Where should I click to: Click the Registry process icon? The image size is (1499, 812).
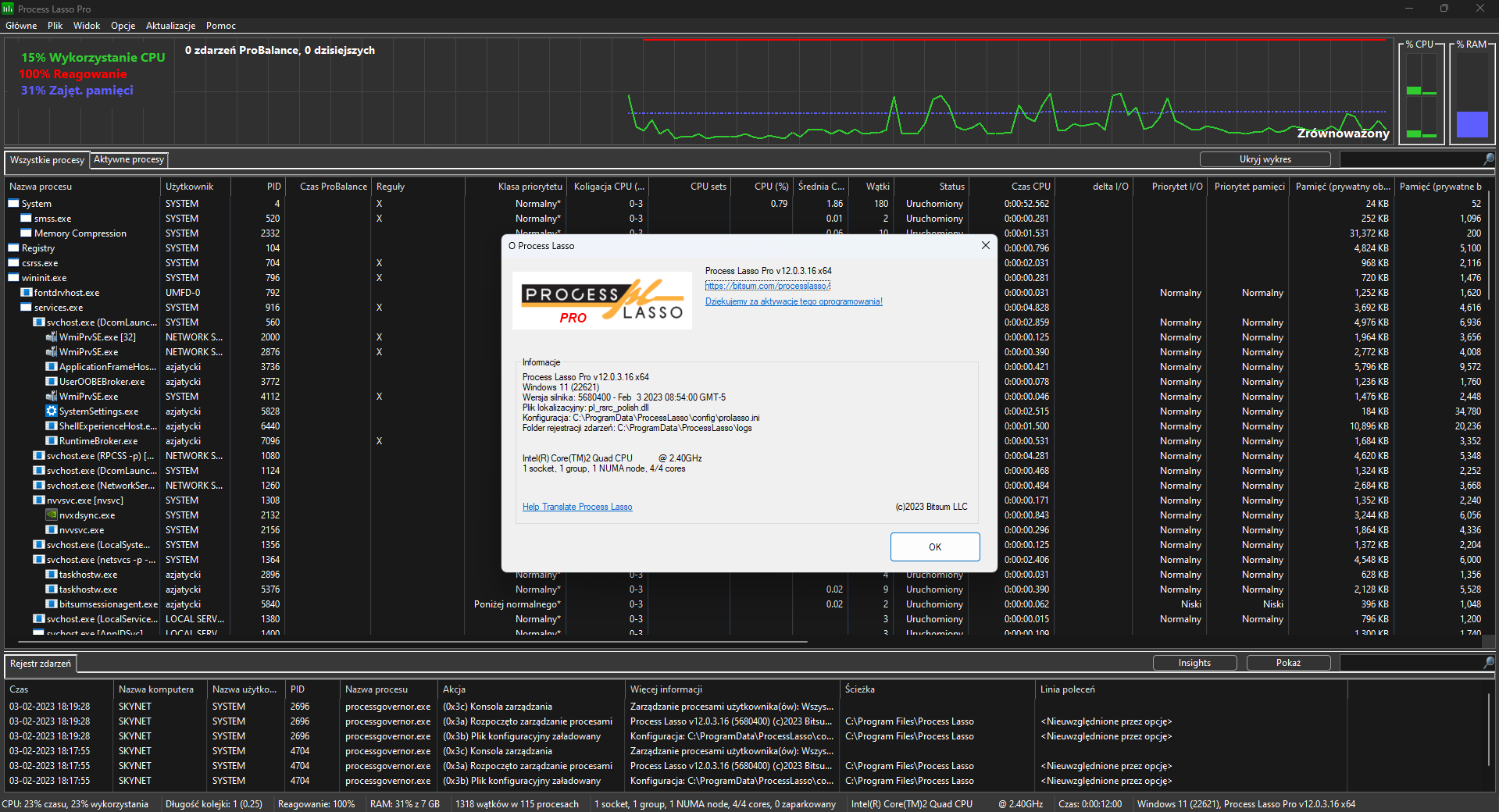13,248
